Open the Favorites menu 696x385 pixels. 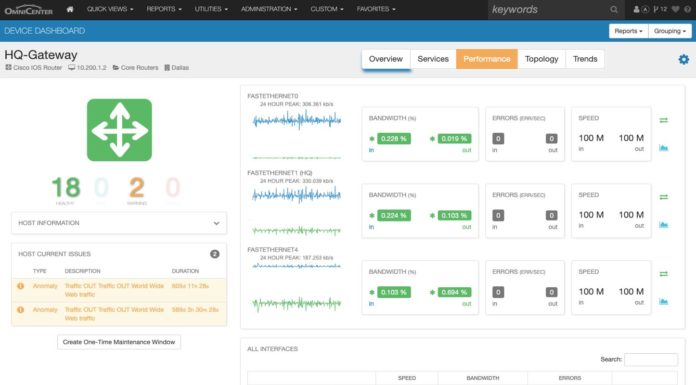pyautogui.click(x=376, y=9)
